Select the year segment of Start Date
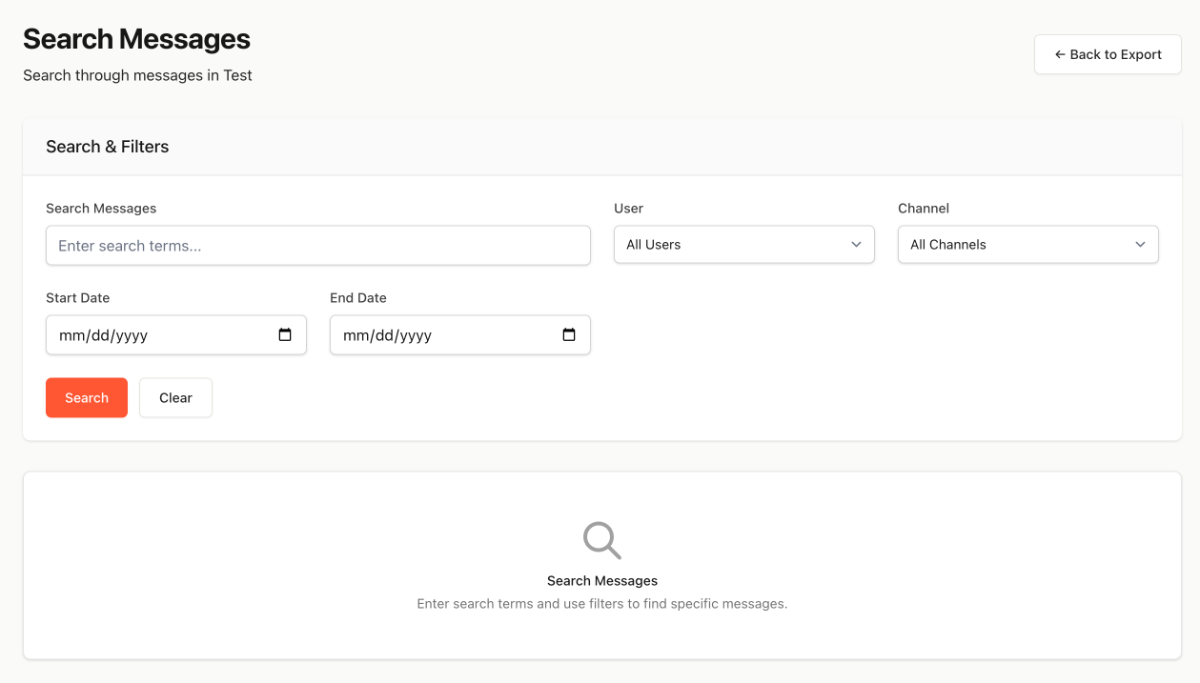Viewport: 1200px width, 683px height. pos(131,336)
